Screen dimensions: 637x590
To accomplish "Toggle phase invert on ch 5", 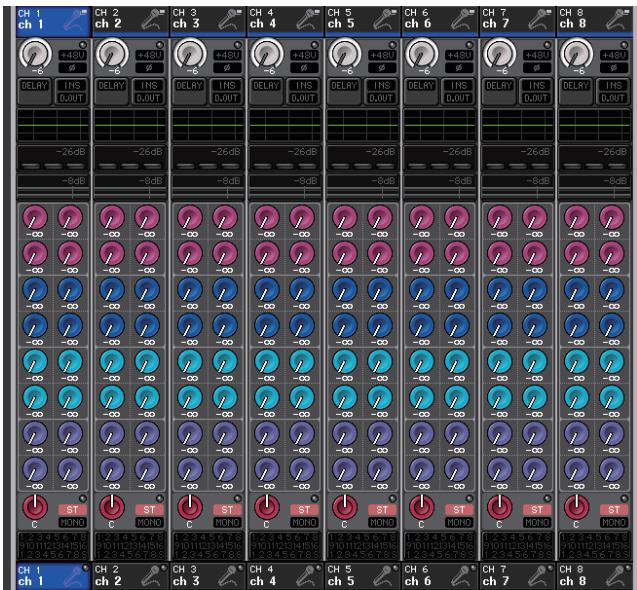I will point(382,67).
